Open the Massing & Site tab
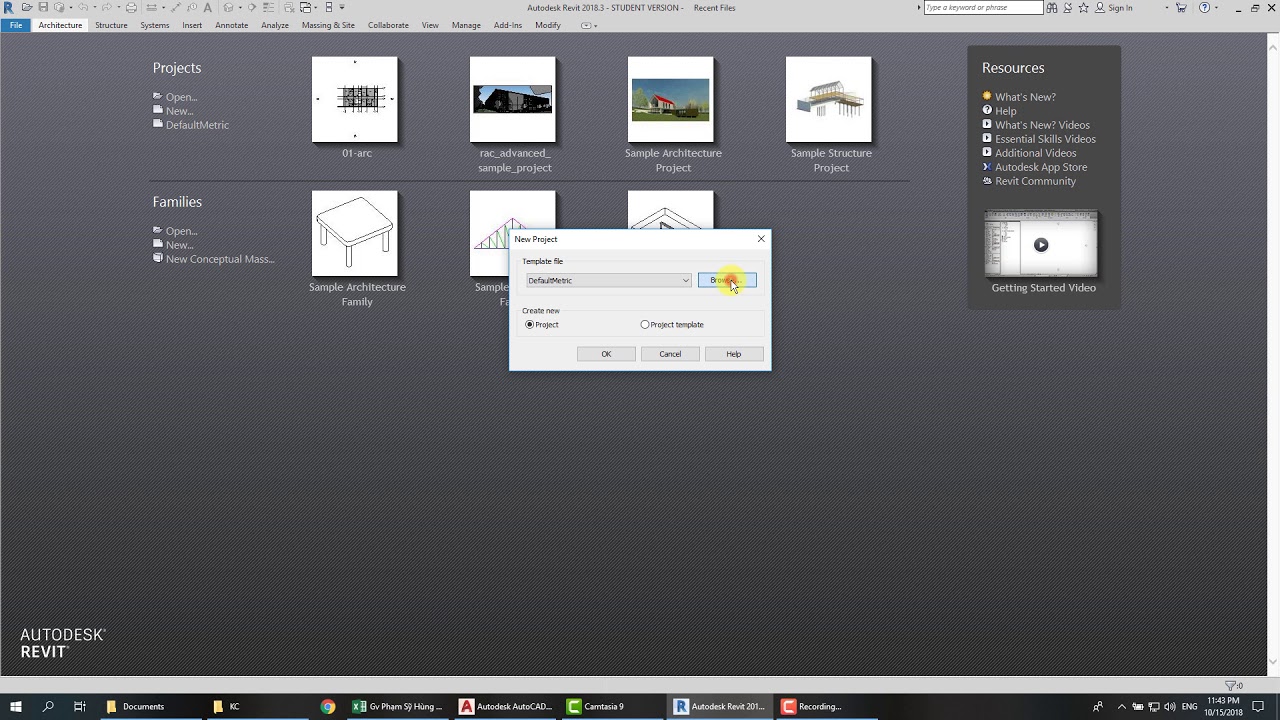This screenshot has width=1280, height=720. [x=328, y=25]
